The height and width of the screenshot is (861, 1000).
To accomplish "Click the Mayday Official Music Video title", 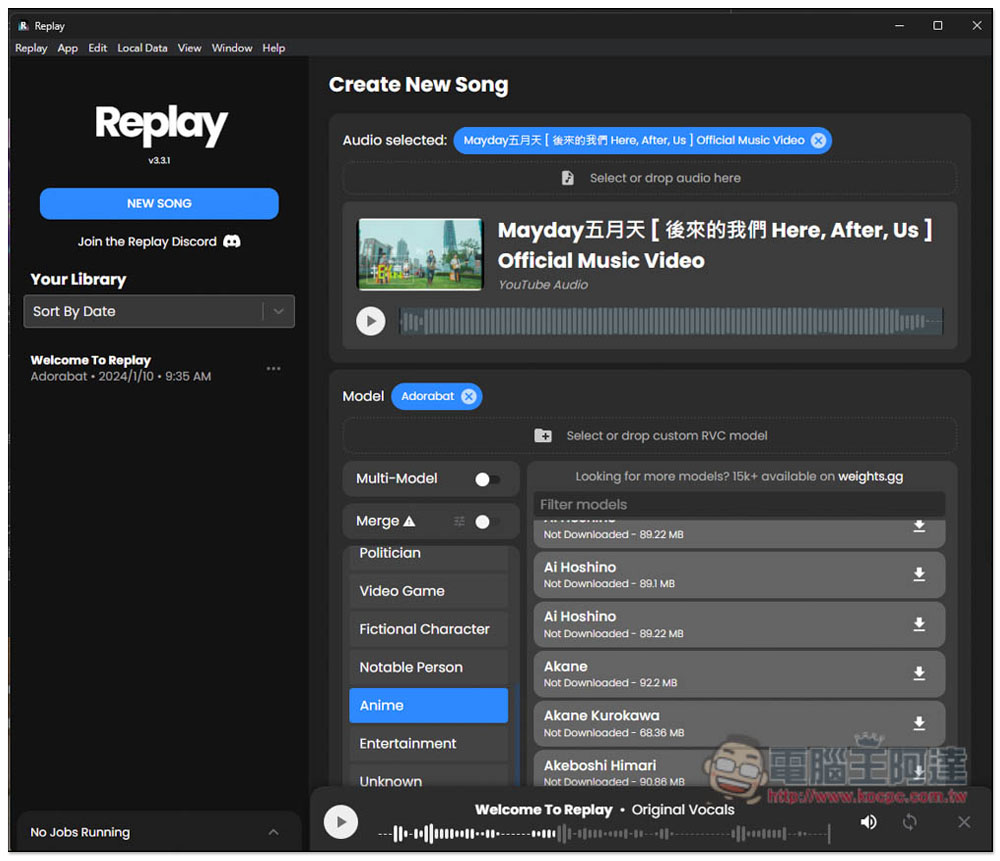I will tap(714, 245).
